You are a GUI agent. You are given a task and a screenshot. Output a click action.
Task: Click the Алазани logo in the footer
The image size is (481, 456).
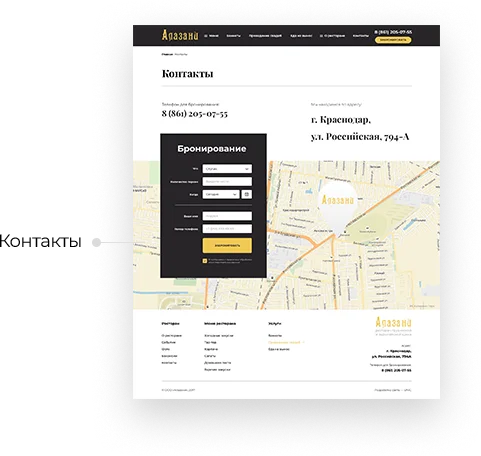point(393,322)
